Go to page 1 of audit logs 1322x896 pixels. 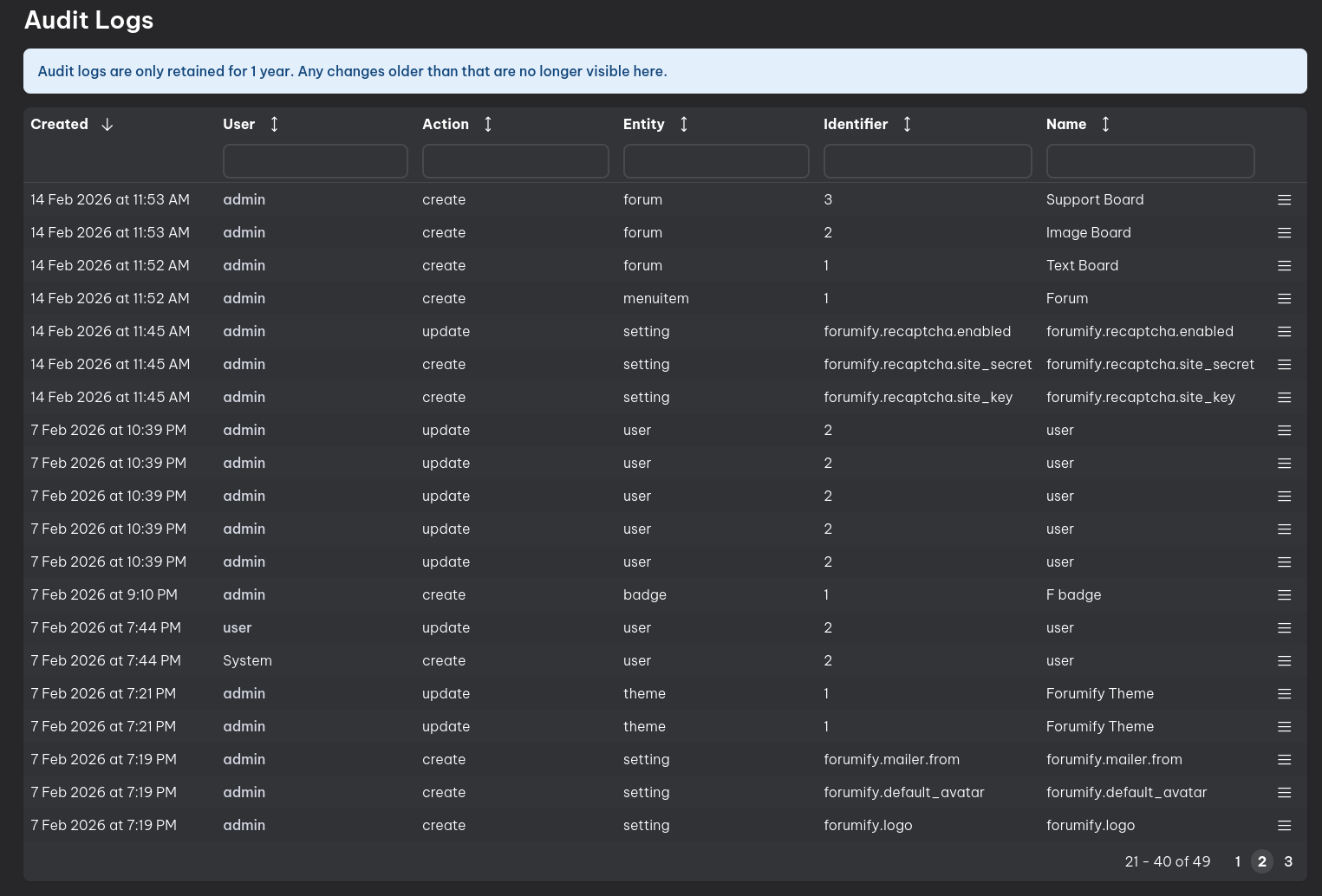coord(1237,861)
